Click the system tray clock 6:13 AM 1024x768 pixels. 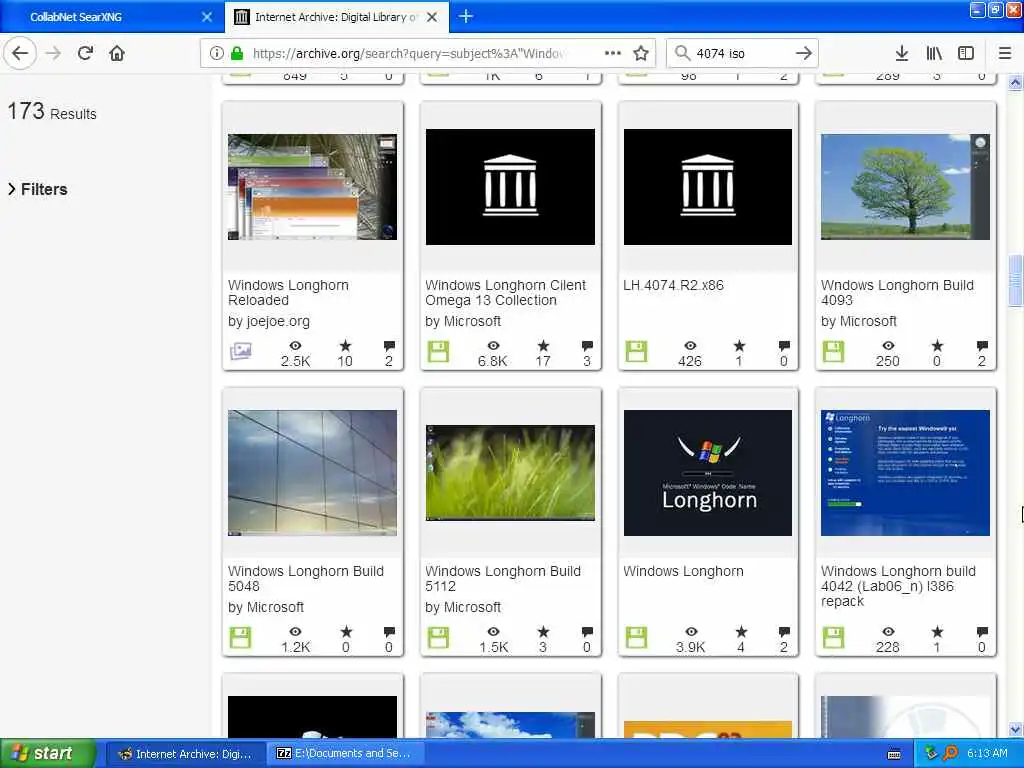987,754
